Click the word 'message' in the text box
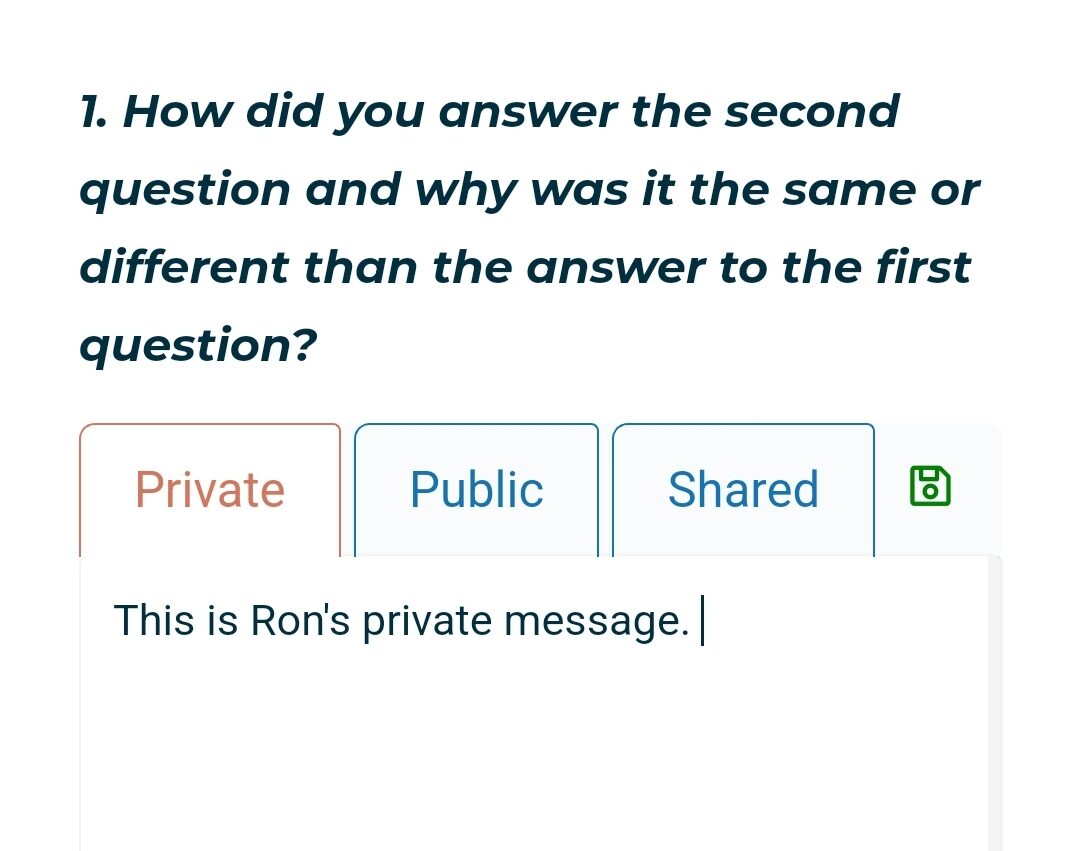The image size is (1079, 851). tap(592, 621)
